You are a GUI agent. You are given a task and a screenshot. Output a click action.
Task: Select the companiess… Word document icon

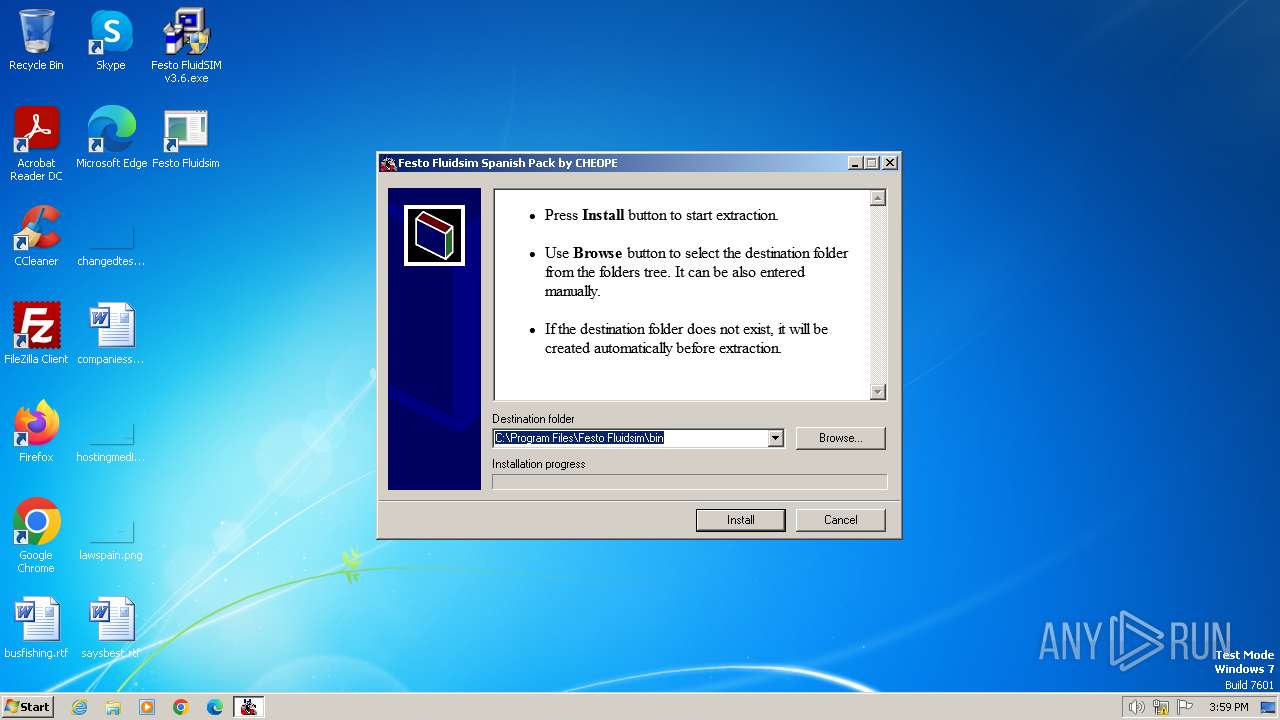click(x=111, y=334)
